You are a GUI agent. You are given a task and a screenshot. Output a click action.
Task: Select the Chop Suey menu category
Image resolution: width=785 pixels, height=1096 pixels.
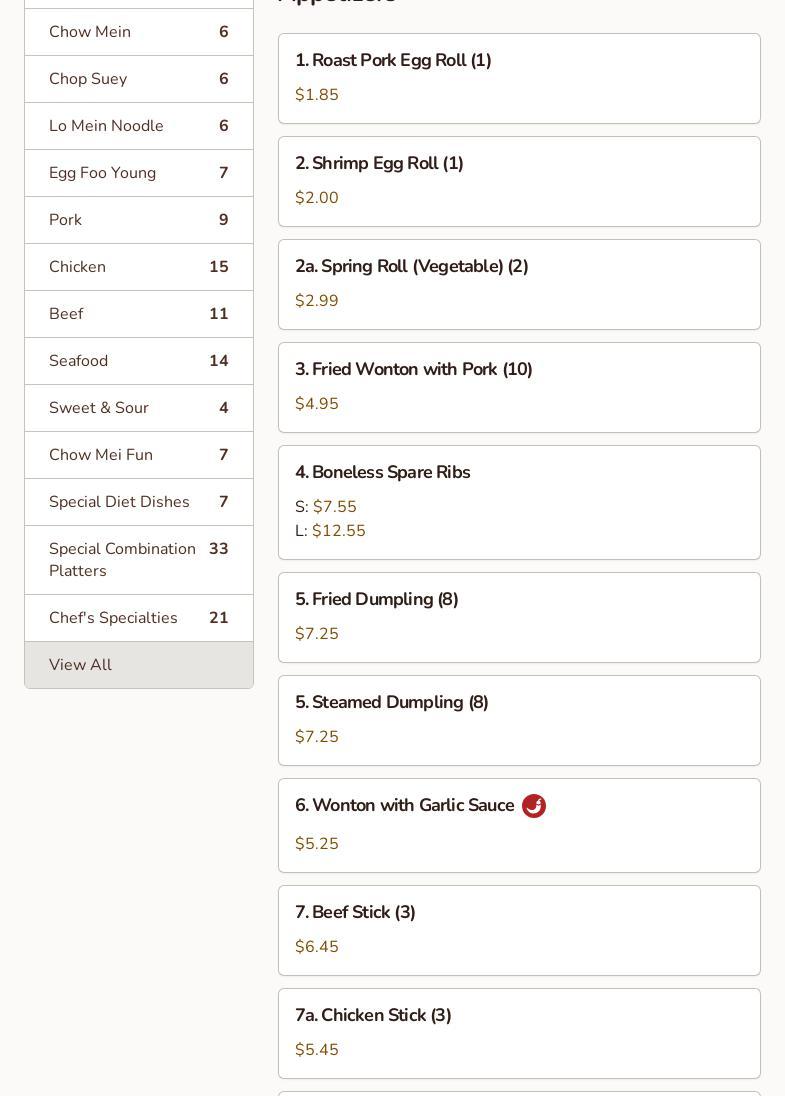click(x=138, y=79)
